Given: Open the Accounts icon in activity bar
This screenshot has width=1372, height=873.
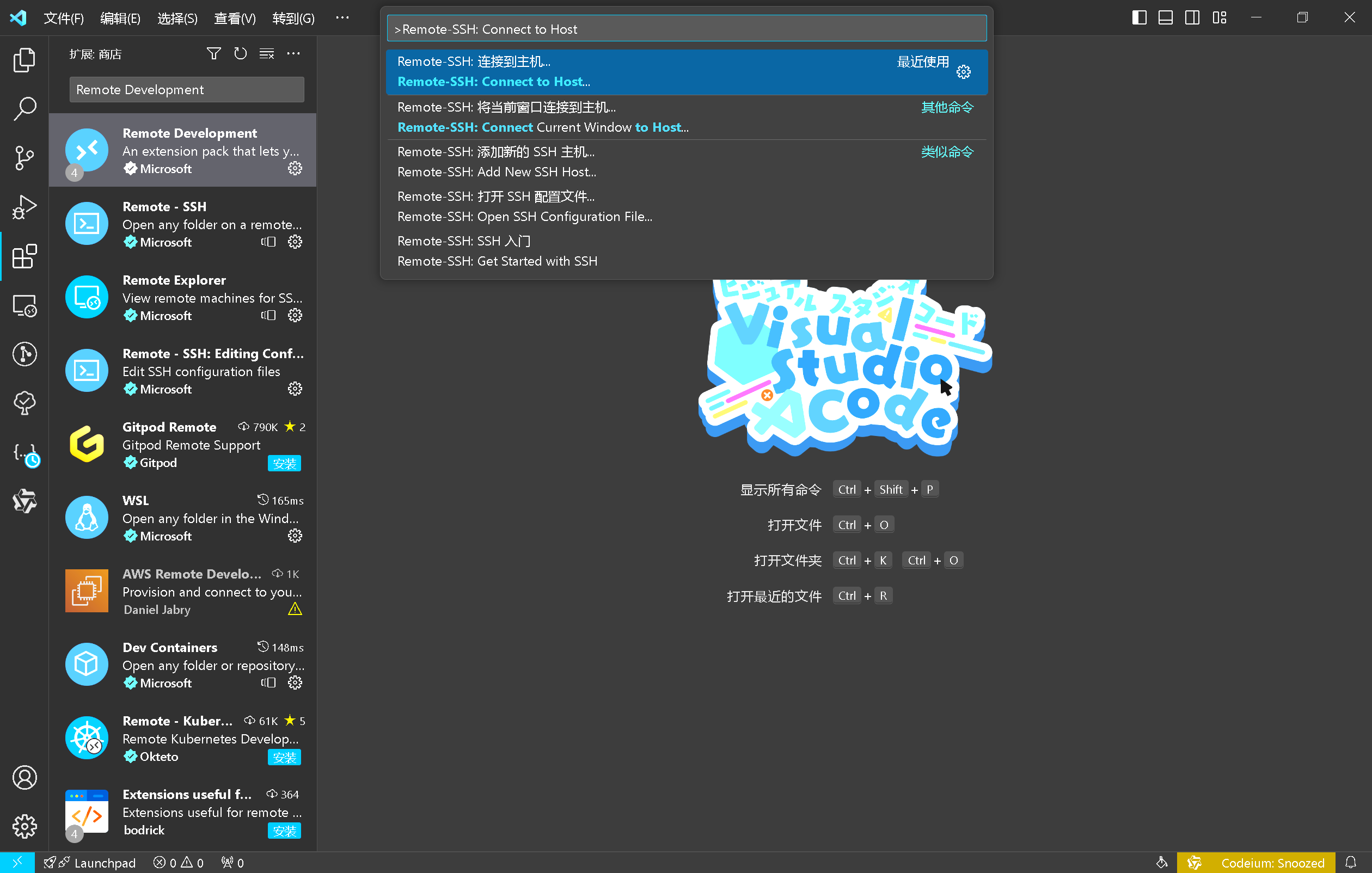Looking at the screenshot, I should [x=24, y=777].
